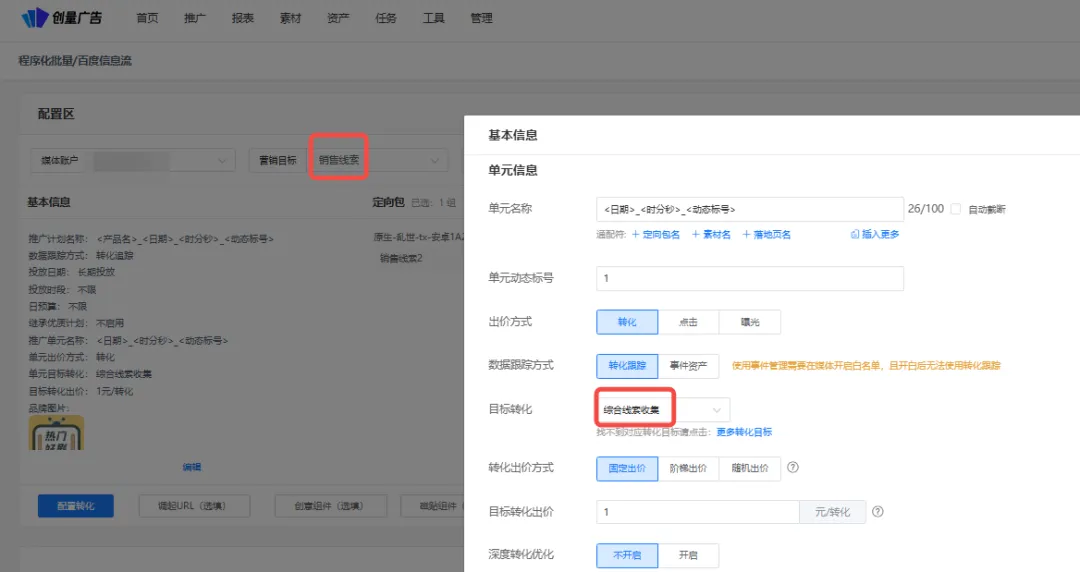This screenshot has width=1080, height=572.
Task: Open the 更多转化目标 link
Action: coord(743,432)
